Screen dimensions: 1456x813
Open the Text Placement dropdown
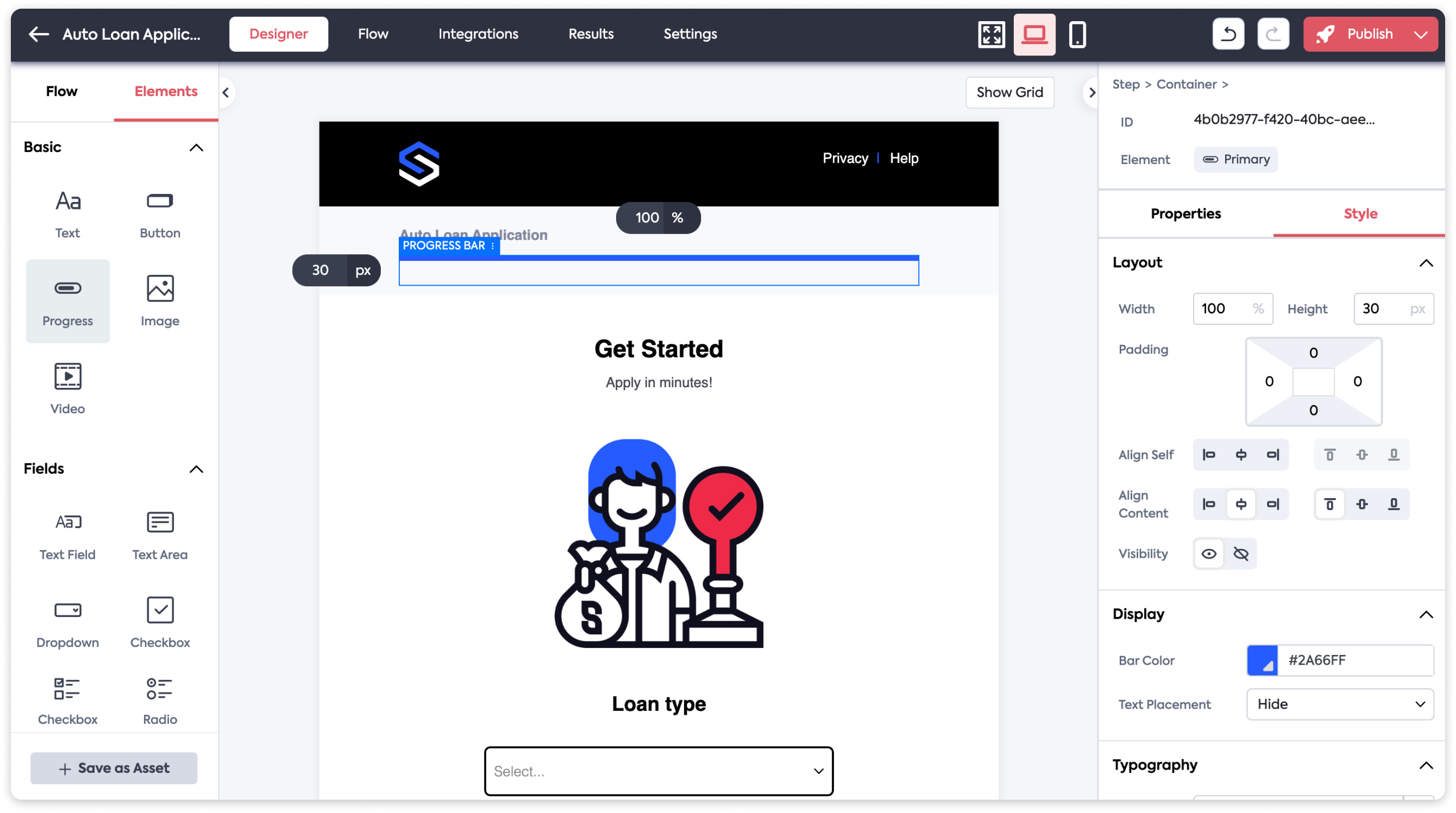(x=1340, y=704)
